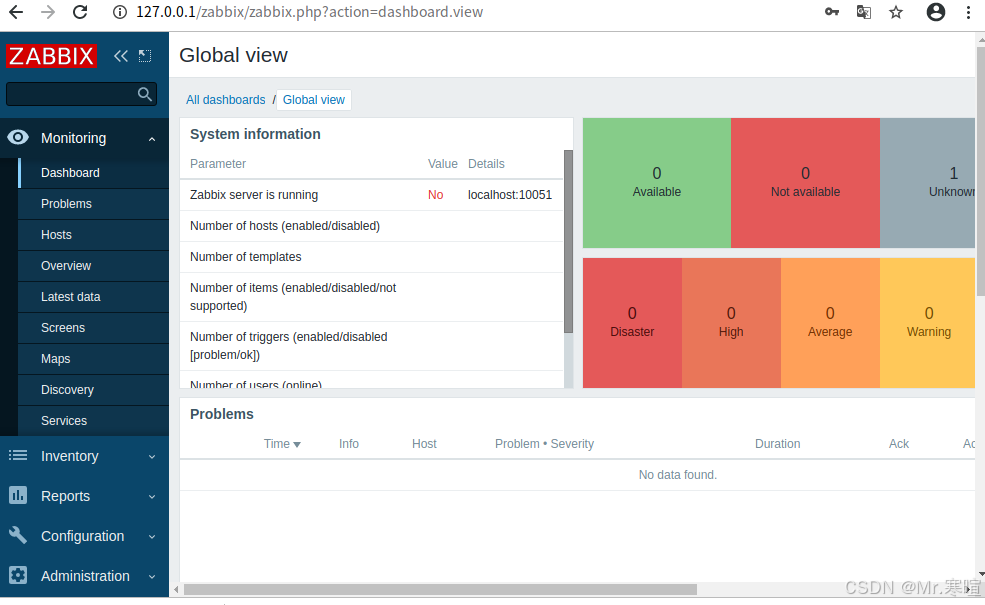Screen dimensions: 985x605
Task: Bookmark this page with the star icon
Action: [x=896, y=12]
